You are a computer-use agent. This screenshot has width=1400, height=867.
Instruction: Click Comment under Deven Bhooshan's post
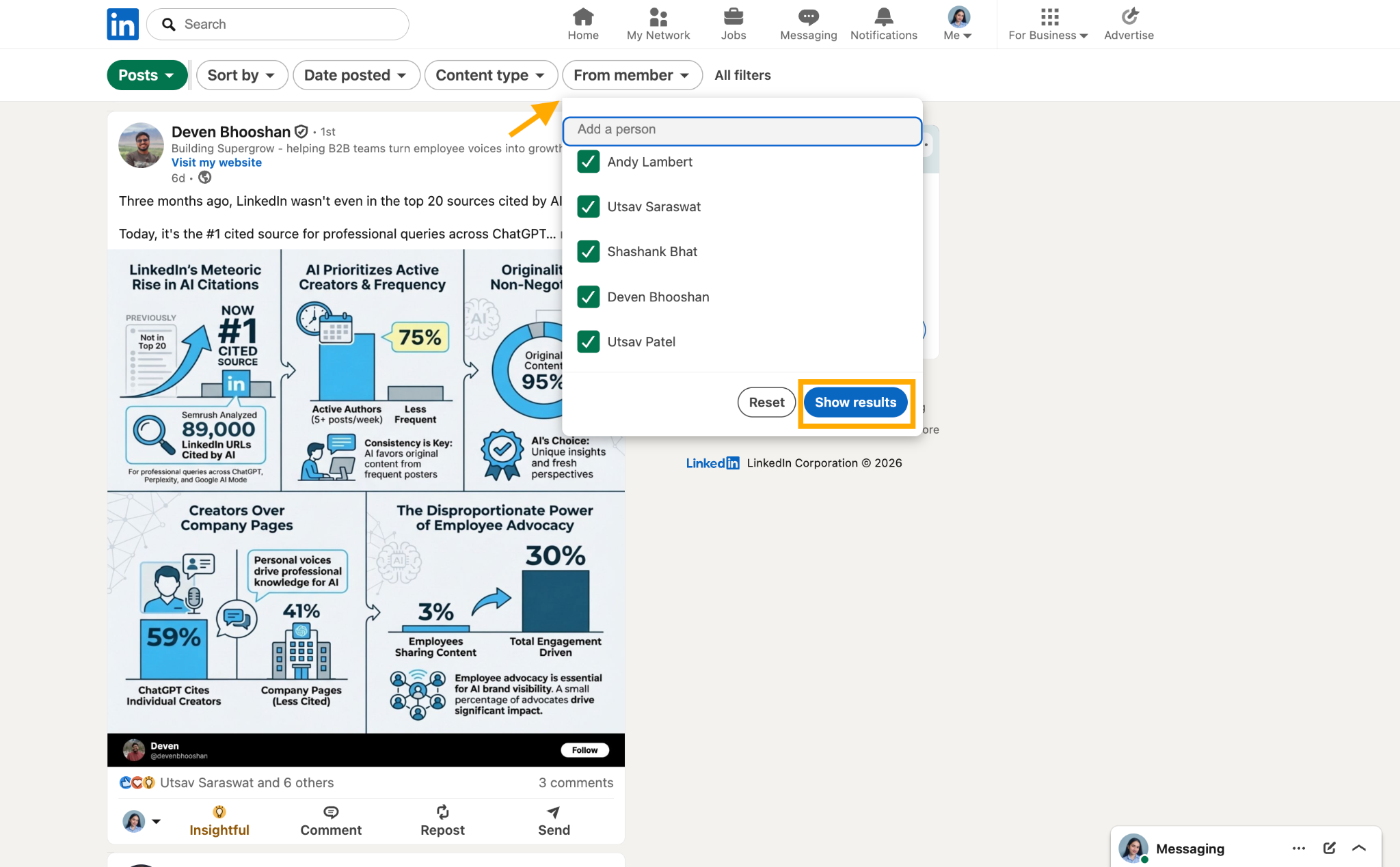[x=331, y=821]
